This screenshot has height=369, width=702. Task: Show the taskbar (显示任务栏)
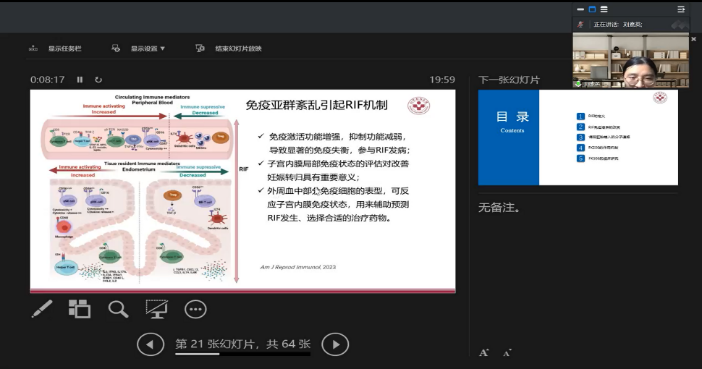tap(65, 48)
